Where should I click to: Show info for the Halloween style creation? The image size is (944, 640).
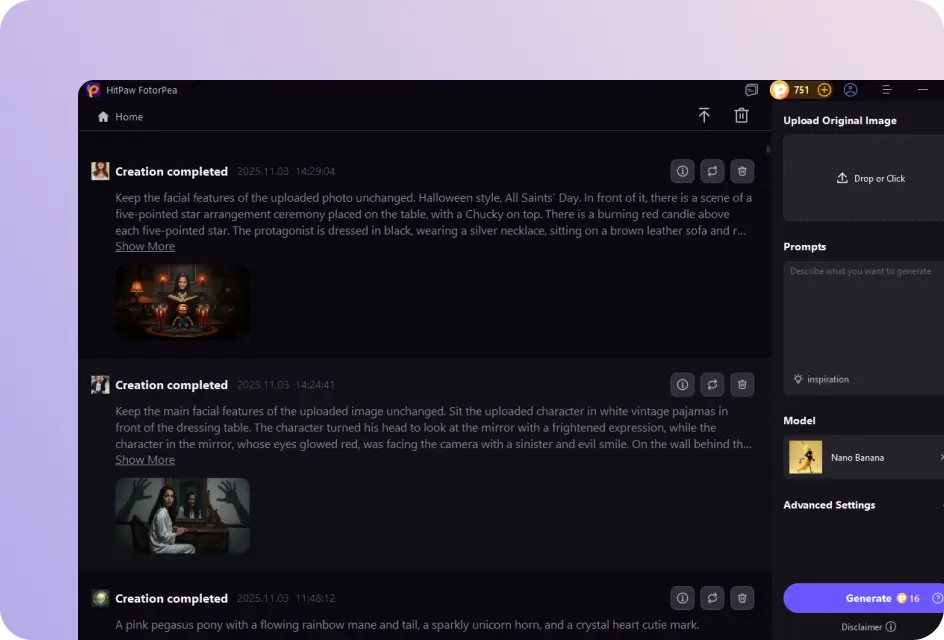(683, 171)
